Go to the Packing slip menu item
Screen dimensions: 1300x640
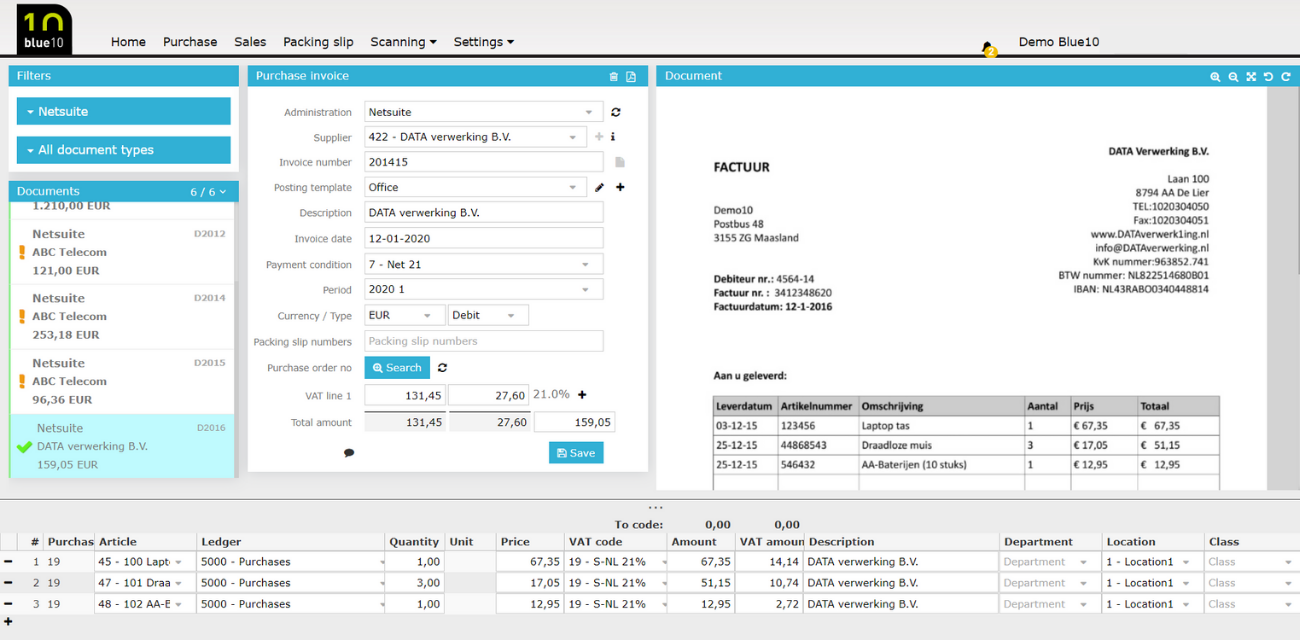pyautogui.click(x=318, y=42)
